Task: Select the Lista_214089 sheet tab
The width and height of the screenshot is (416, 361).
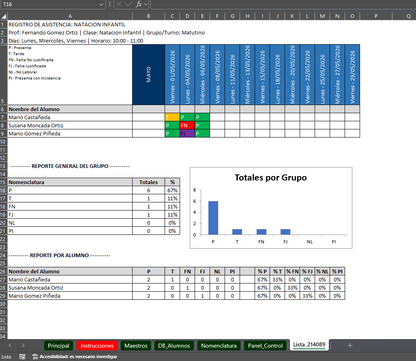Action: click(309, 345)
